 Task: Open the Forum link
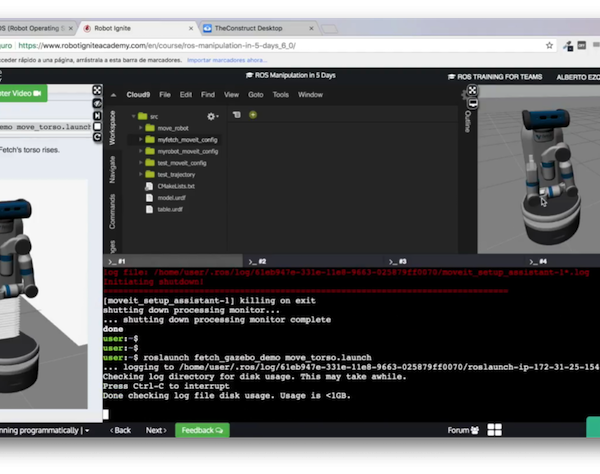point(463,430)
